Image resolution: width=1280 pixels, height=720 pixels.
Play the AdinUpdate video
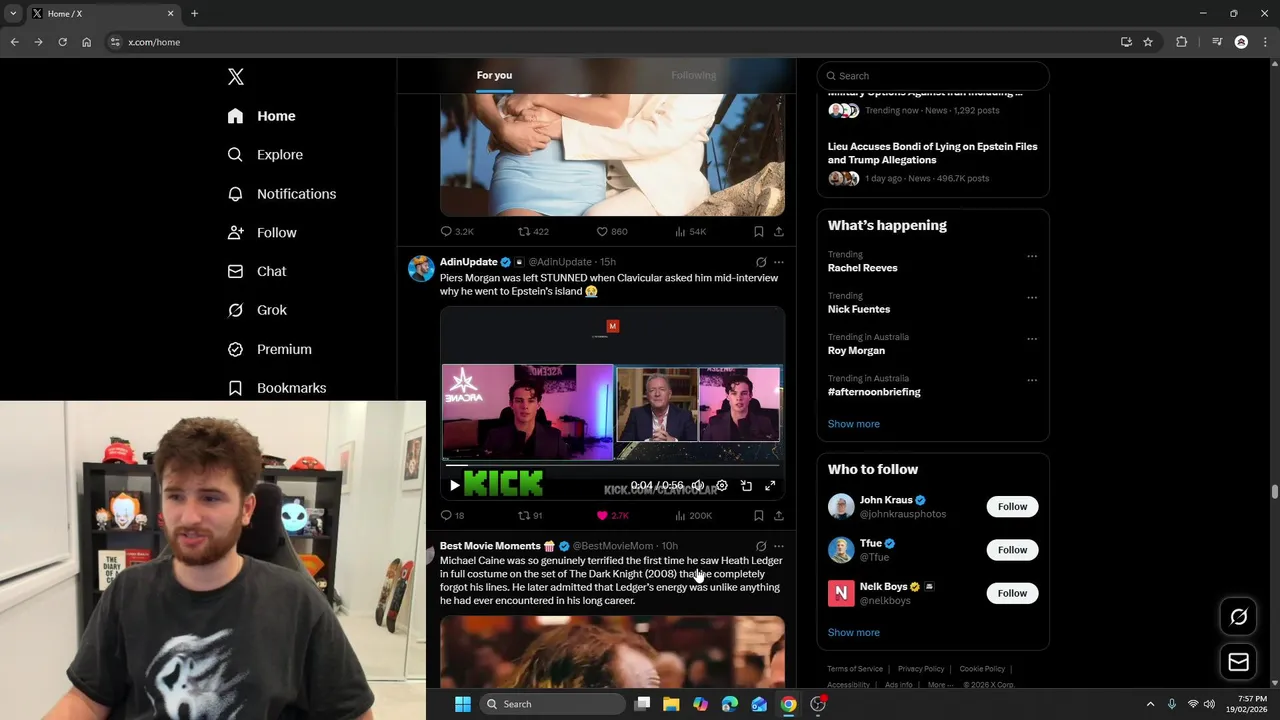[454, 486]
